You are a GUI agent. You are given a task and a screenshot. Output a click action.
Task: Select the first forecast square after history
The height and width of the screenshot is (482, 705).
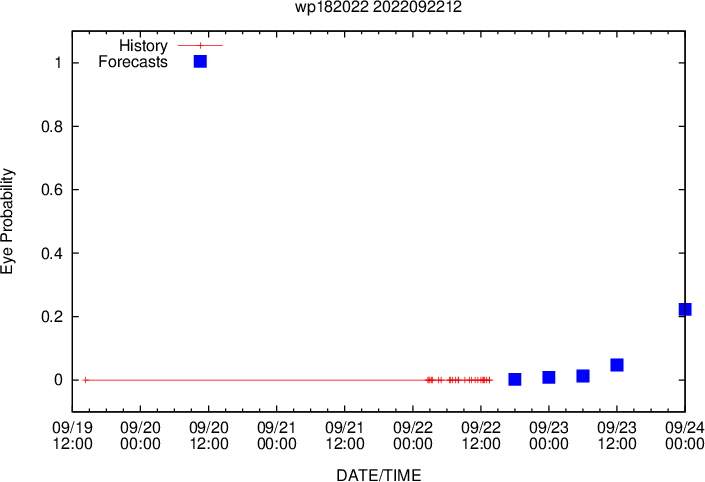point(515,379)
